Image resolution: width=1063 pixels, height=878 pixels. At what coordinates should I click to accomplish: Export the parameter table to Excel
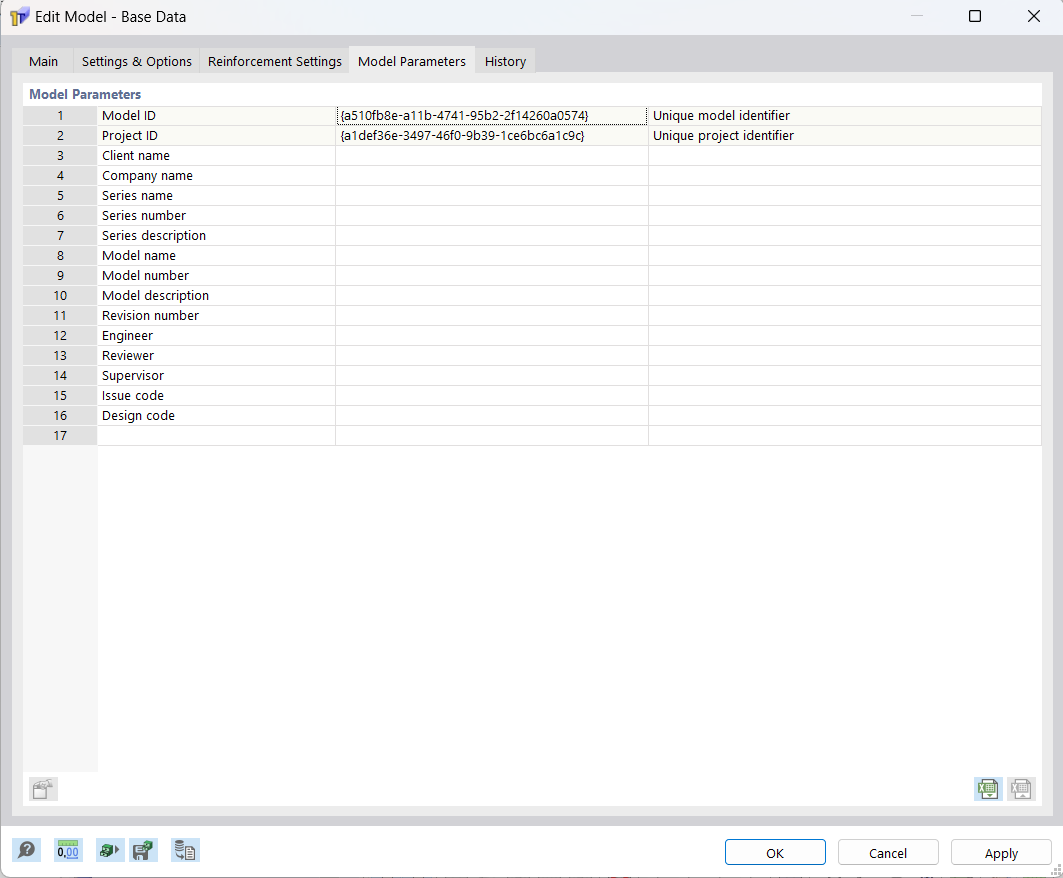coord(987,789)
